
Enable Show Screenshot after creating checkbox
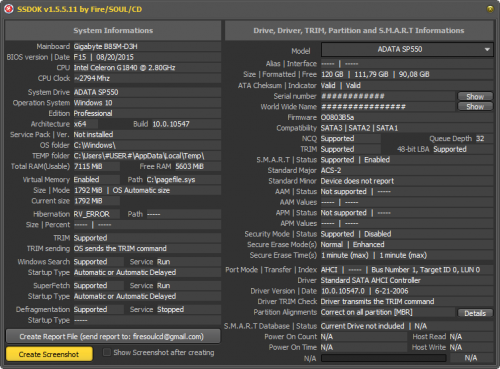click(107, 352)
